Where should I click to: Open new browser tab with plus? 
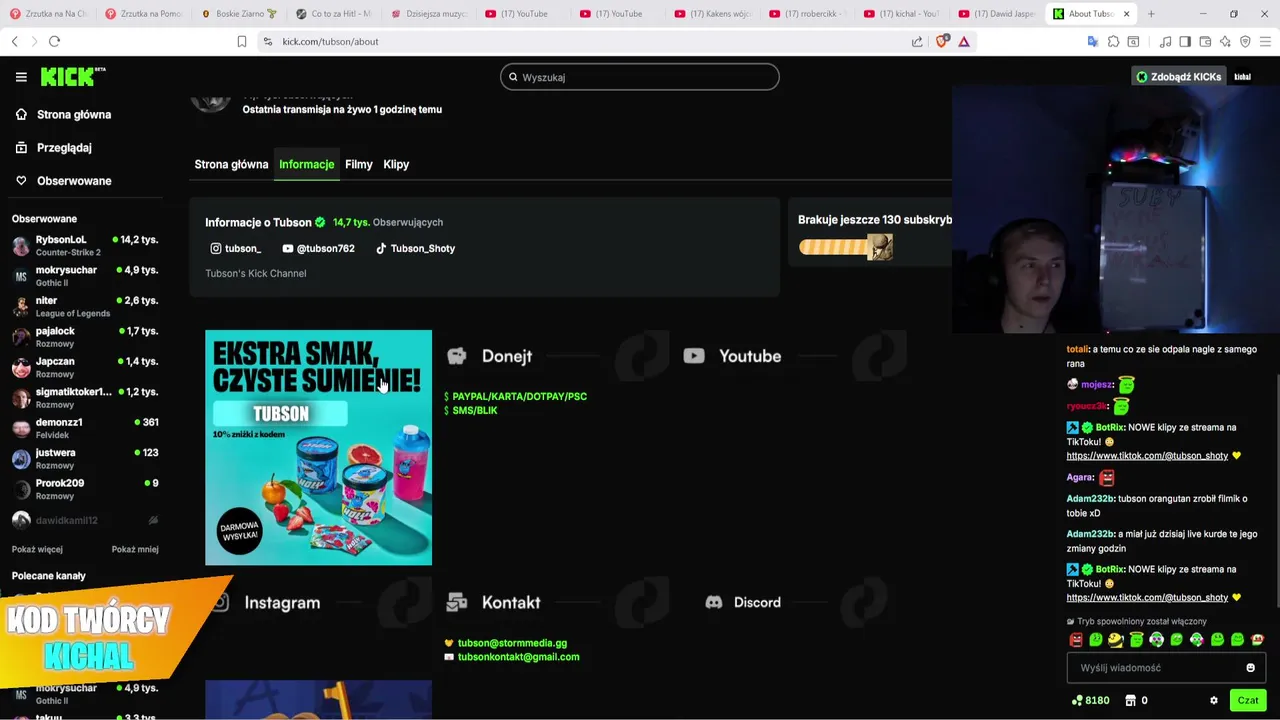click(1151, 14)
